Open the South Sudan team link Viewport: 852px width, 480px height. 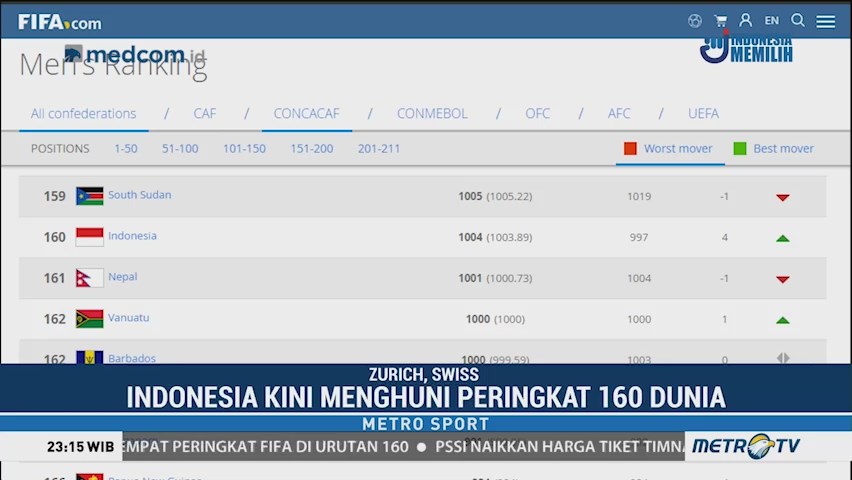coord(140,195)
